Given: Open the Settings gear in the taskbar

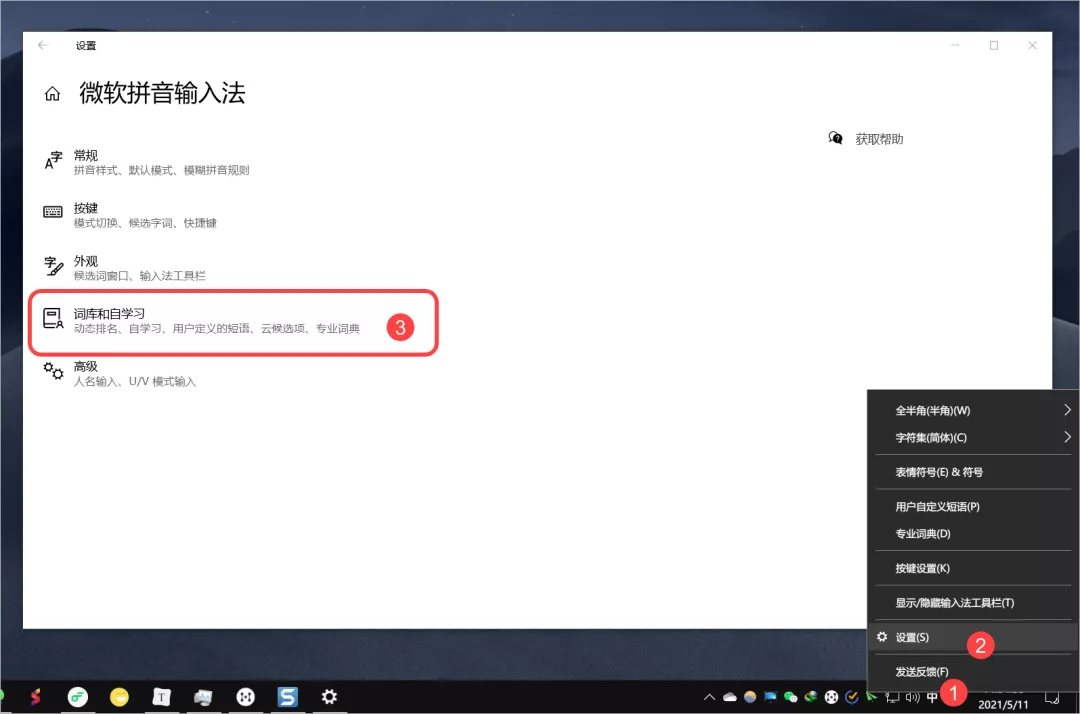Looking at the screenshot, I should click(329, 697).
